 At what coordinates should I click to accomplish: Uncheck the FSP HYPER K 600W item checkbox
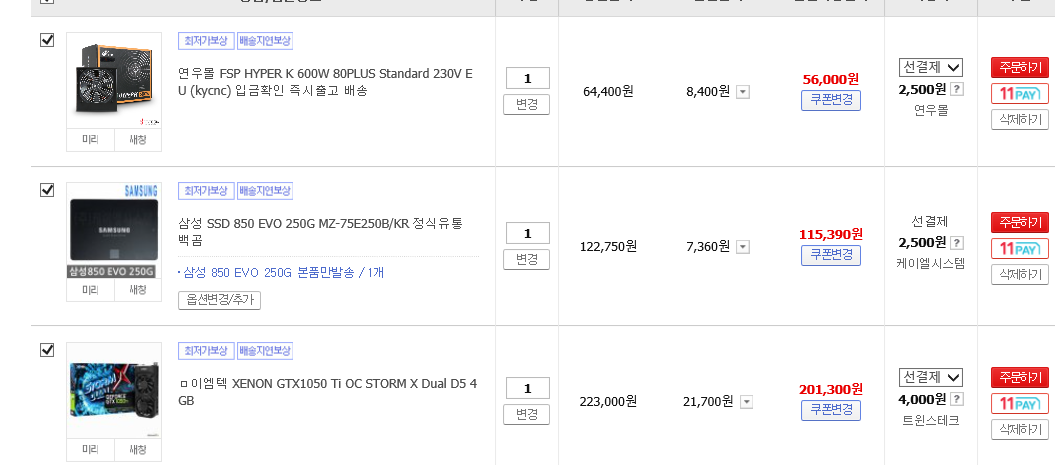point(46,41)
